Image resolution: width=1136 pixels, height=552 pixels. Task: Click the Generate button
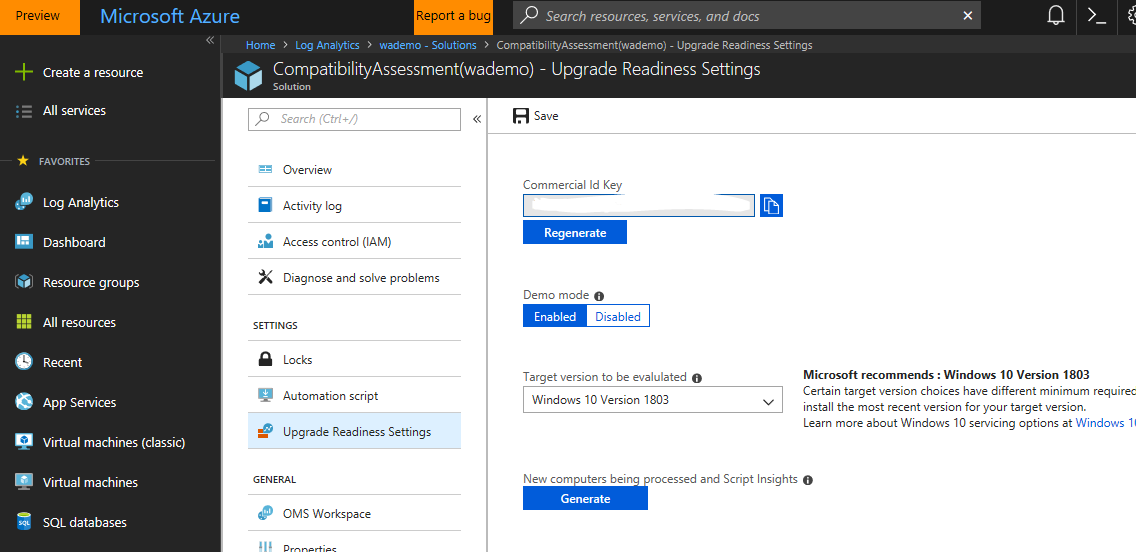585,499
